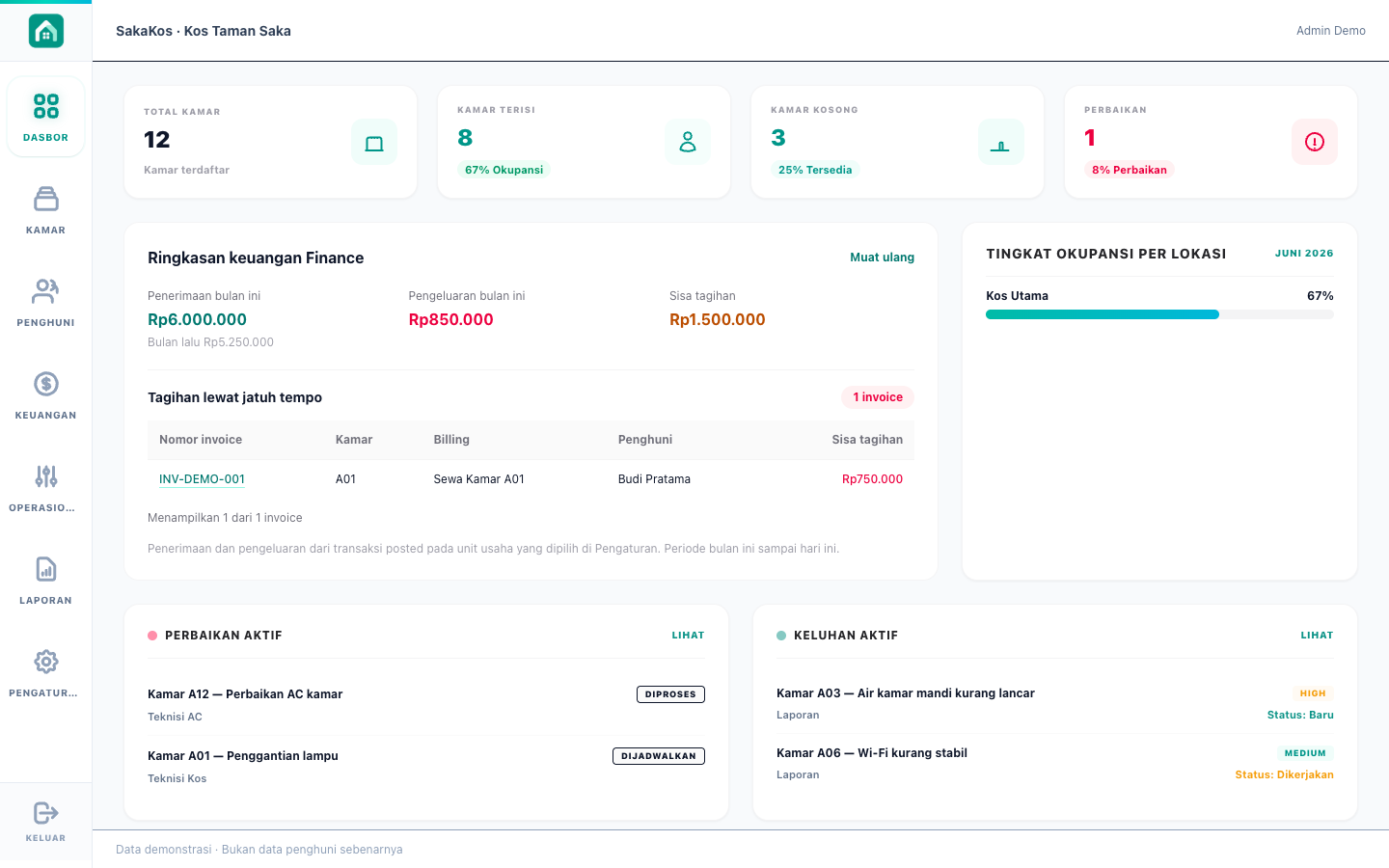Open invoice INV-DEMO-001 link
The width and height of the screenshot is (1389, 868).
click(202, 479)
